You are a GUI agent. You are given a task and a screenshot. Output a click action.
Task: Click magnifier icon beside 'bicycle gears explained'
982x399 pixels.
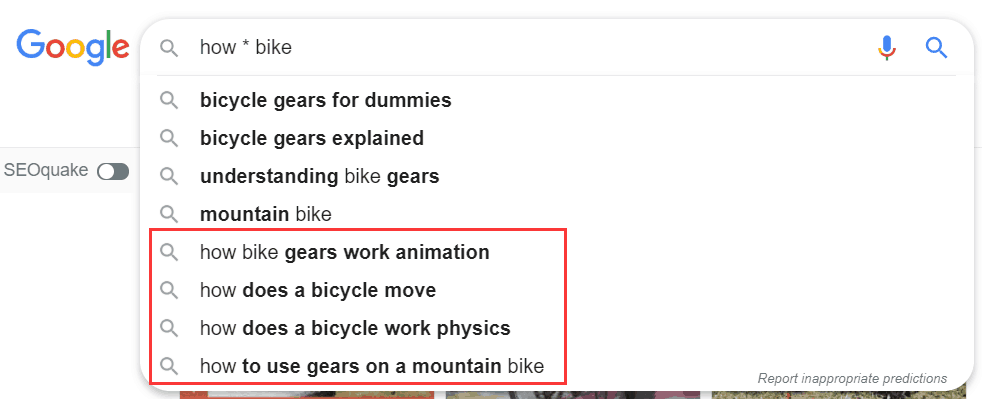(169, 138)
